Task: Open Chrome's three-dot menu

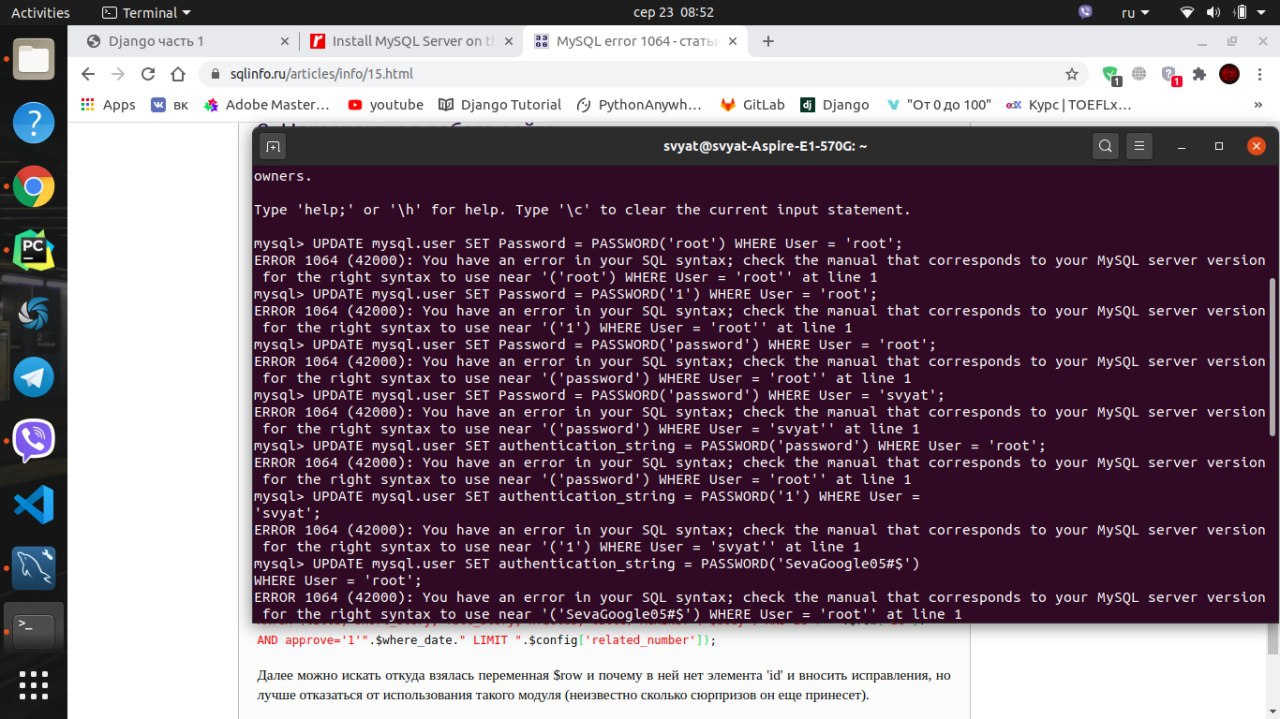Action: pos(1258,74)
